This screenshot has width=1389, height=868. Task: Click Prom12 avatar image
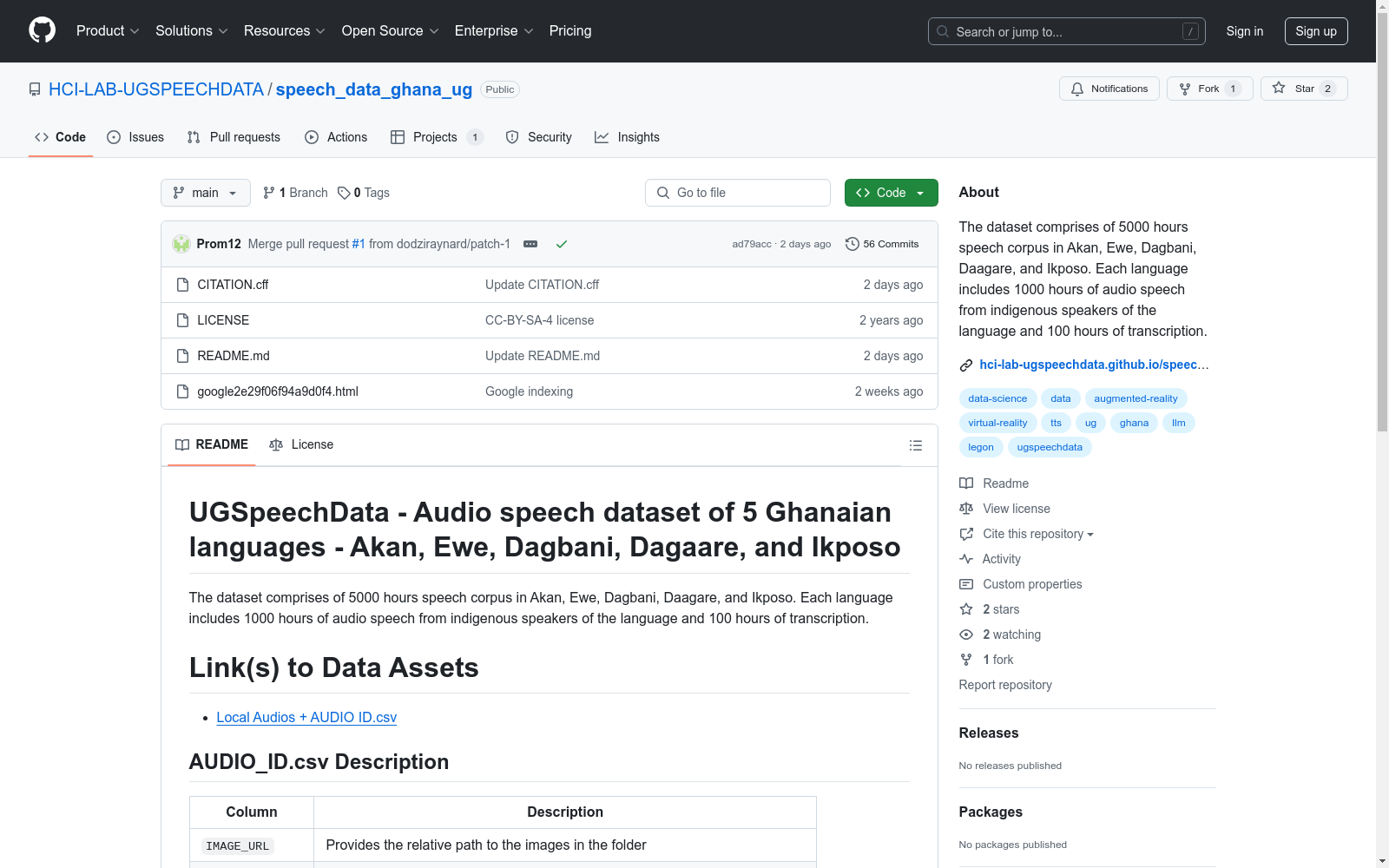point(181,244)
